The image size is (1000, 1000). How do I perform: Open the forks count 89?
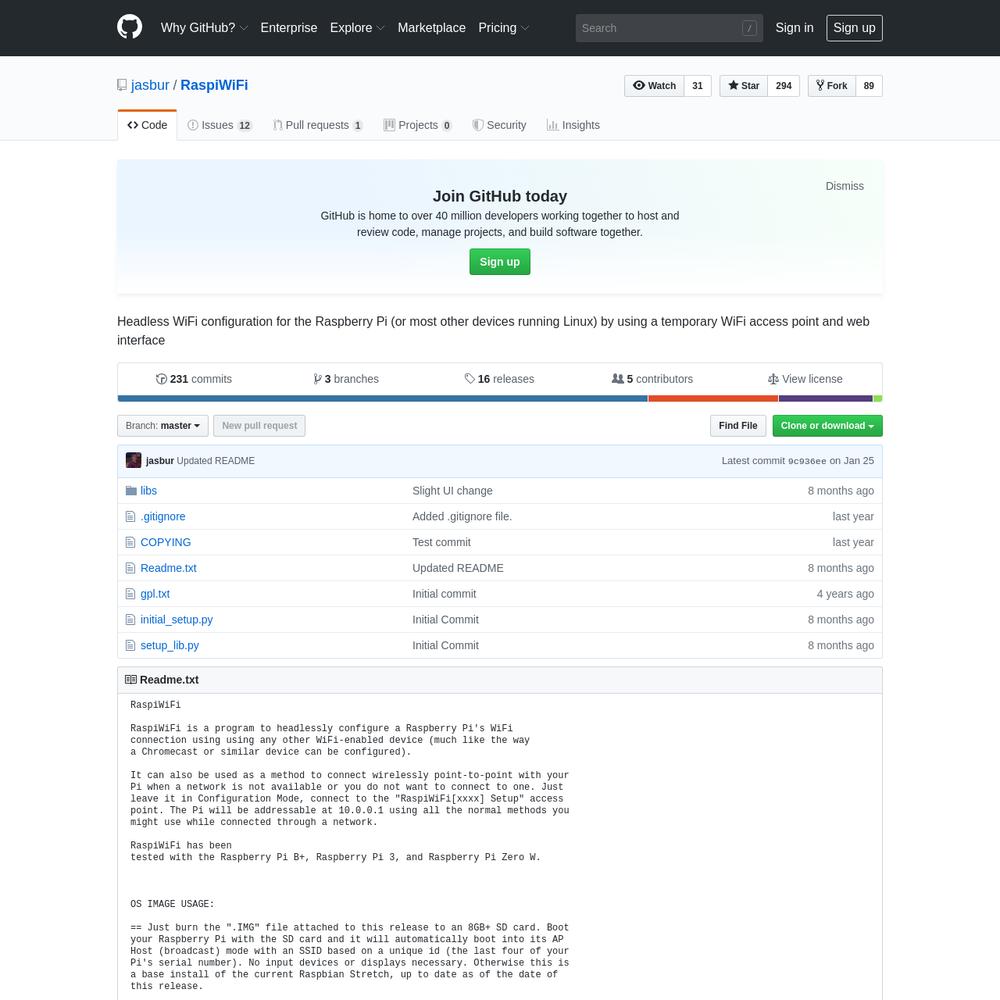coord(869,85)
